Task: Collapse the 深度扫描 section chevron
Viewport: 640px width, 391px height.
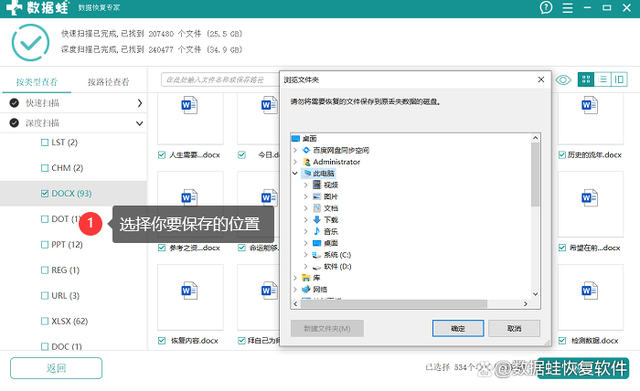Action: pos(140,123)
